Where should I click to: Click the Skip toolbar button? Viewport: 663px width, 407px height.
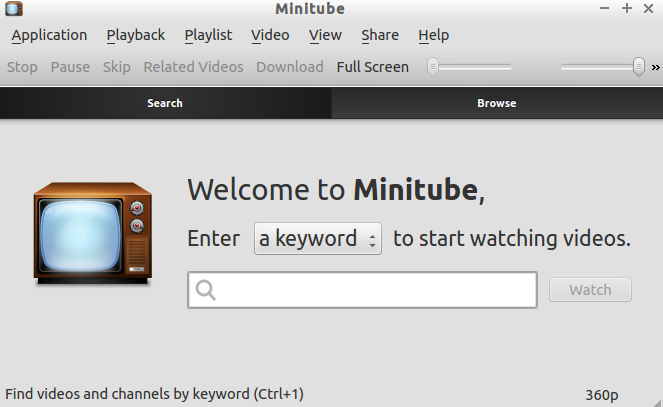click(x=117, y=67)
